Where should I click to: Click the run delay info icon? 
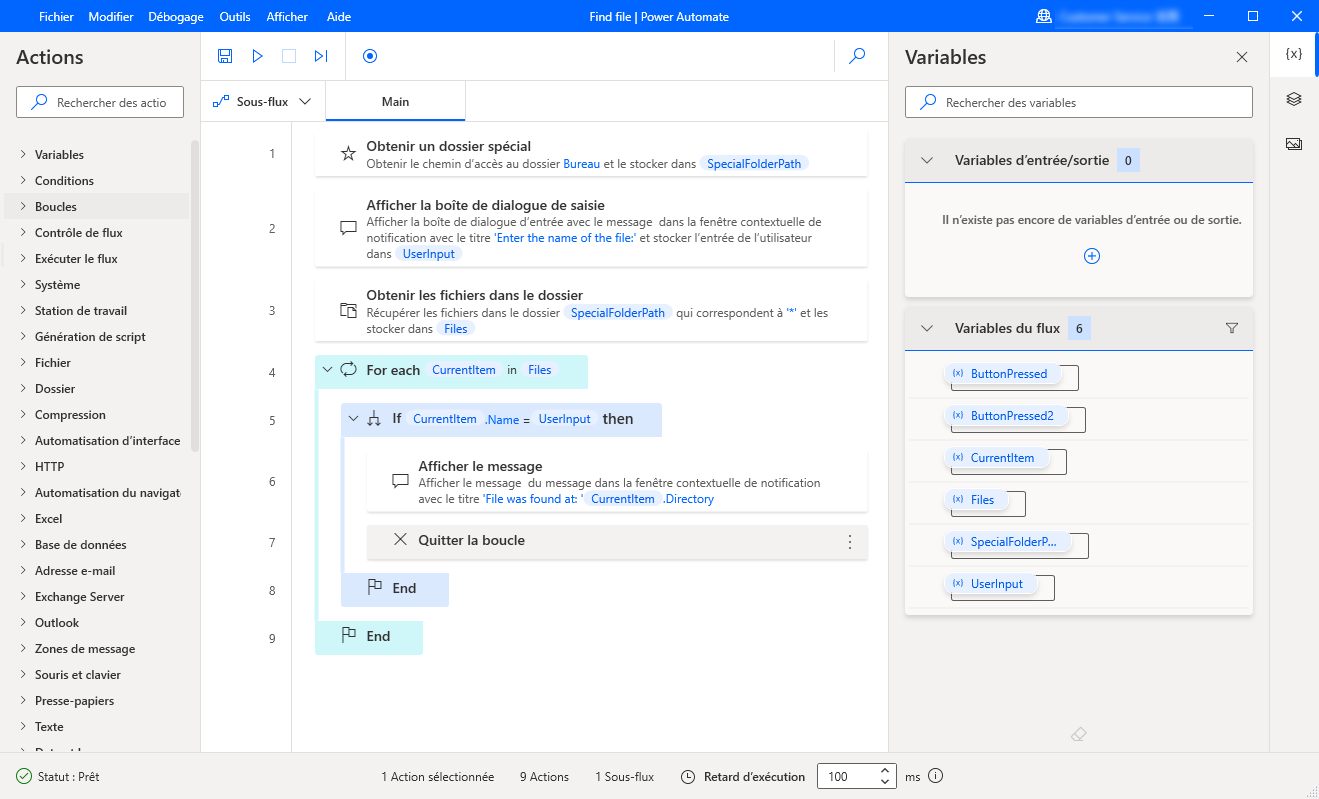tap(936, 776)
